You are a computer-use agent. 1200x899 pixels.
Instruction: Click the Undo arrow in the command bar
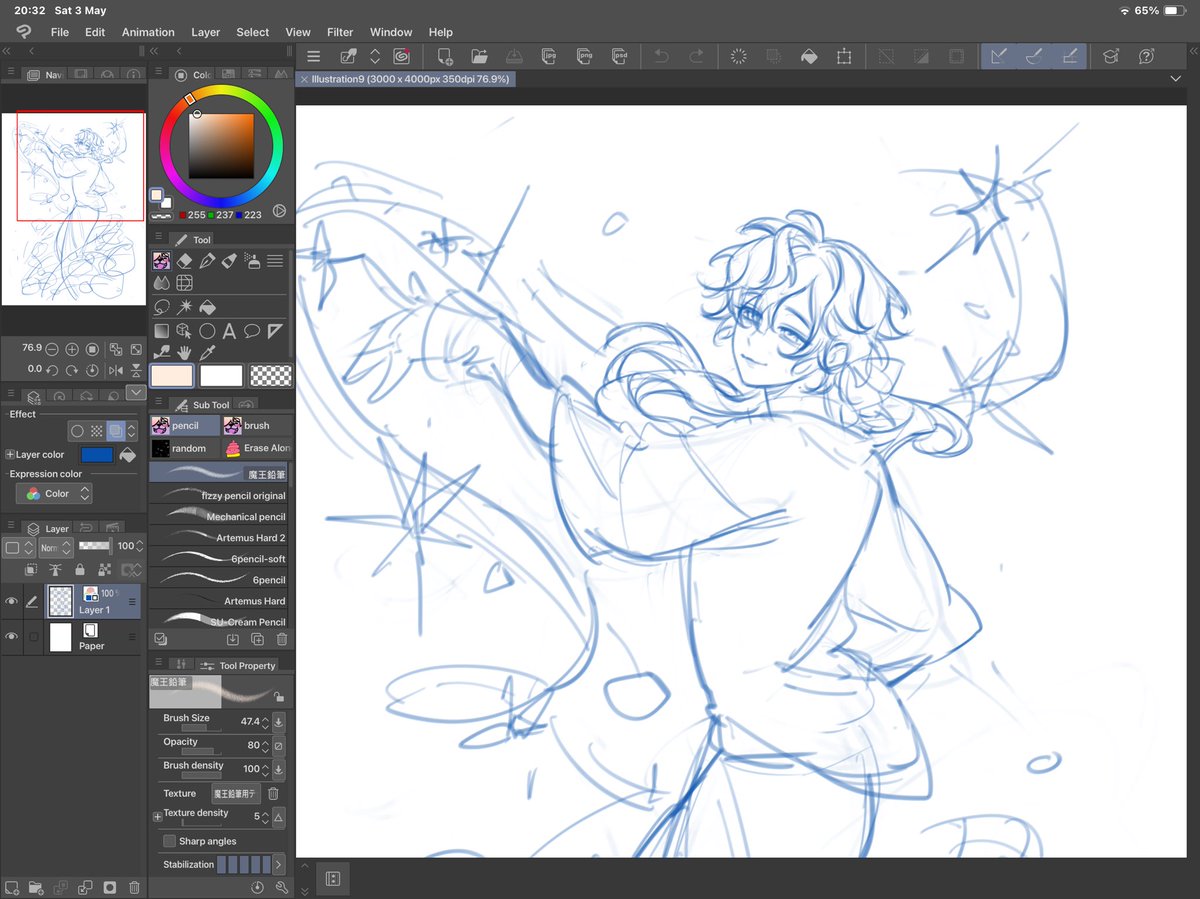(x=661, y=57)
